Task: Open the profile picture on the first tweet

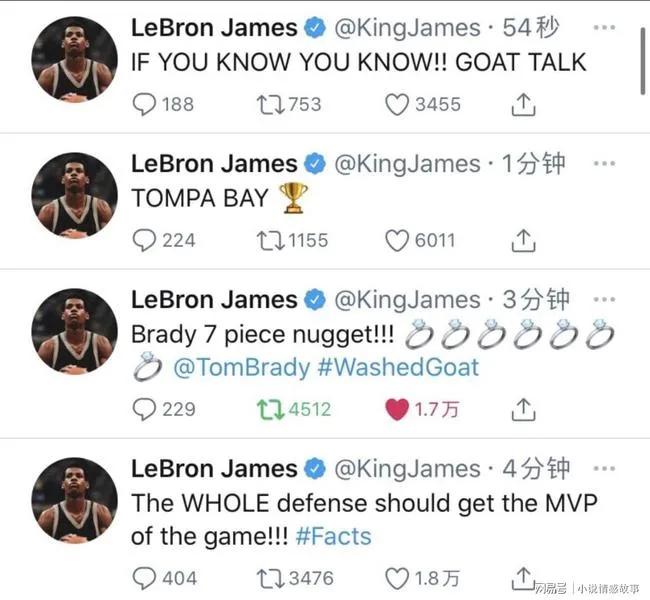Action: point(74,60)
